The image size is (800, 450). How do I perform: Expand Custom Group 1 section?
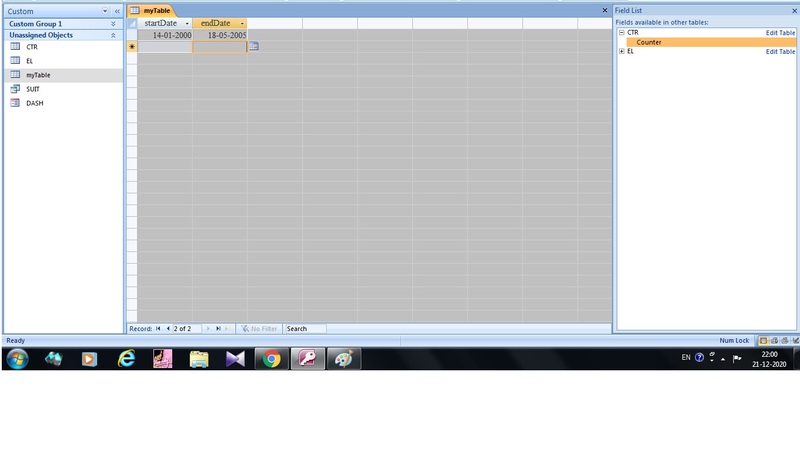(113, 24)
